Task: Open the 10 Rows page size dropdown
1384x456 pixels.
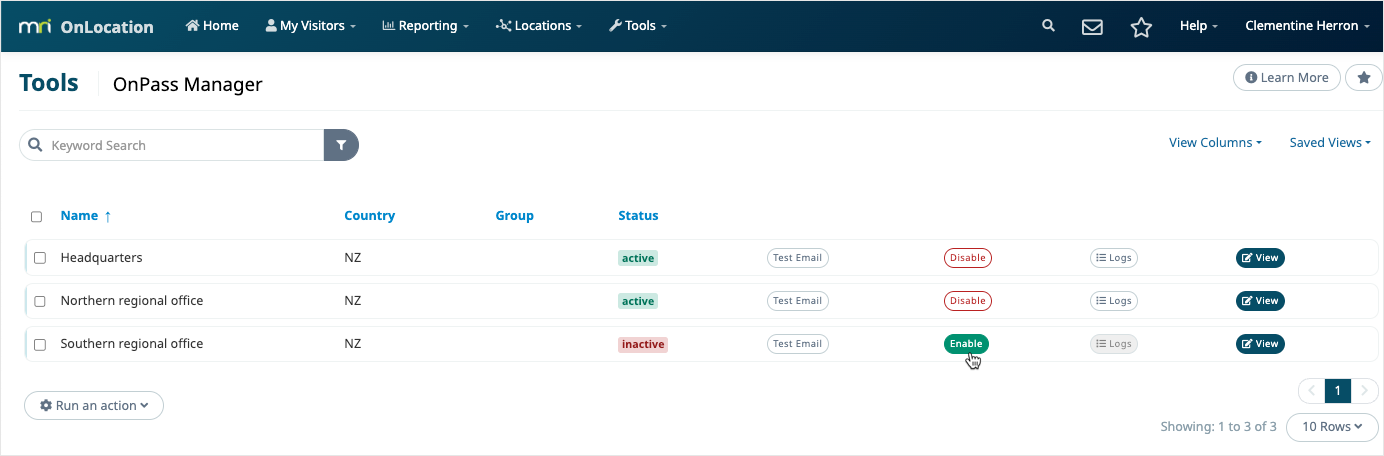Action: point(1332,427)
